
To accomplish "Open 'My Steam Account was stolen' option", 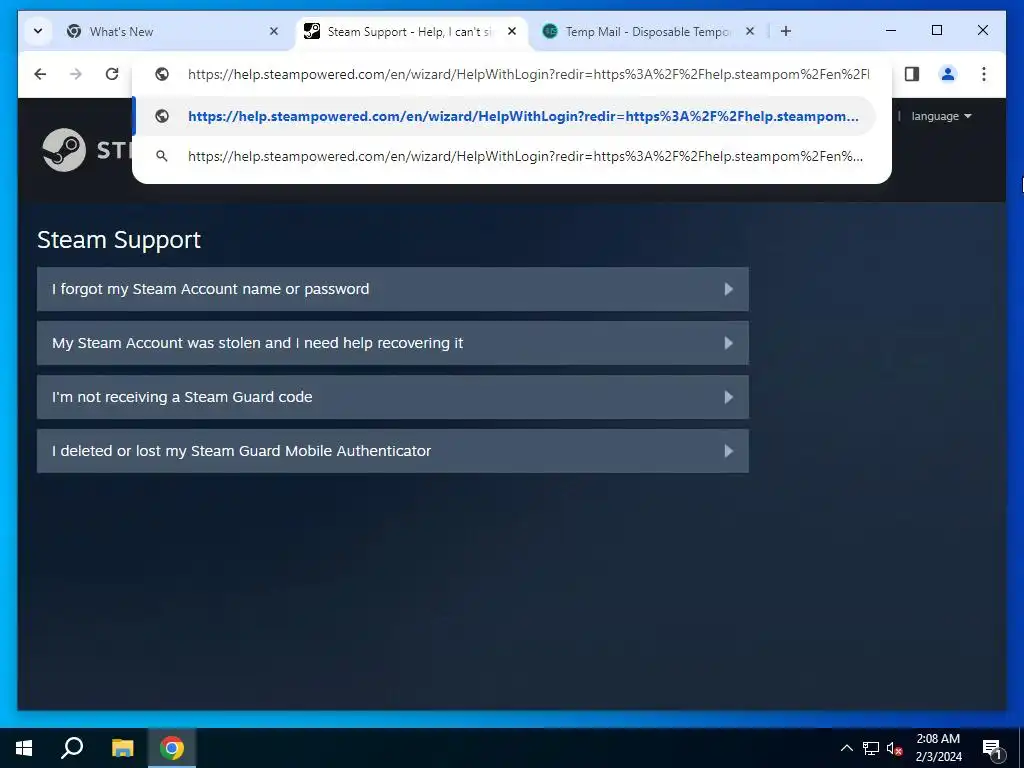I will tap(392, 343).
